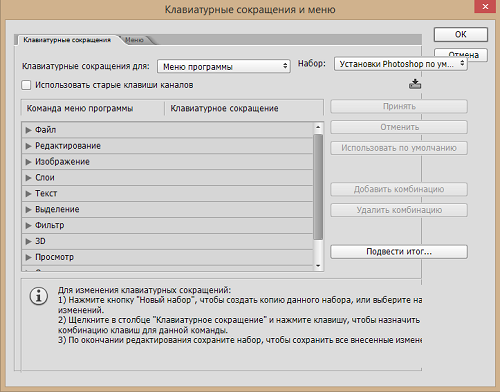
Task: Select the Файл row label text
Action: (x=46, y=130)
